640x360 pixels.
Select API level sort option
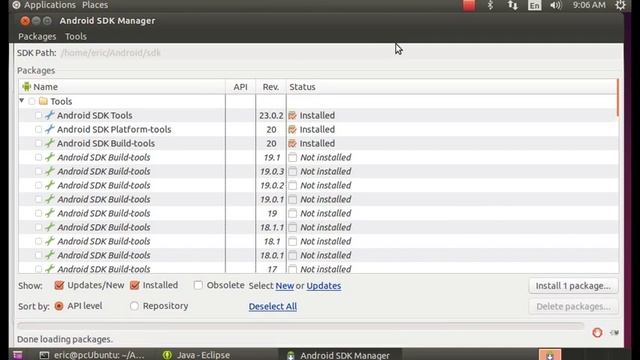(59, 306)
